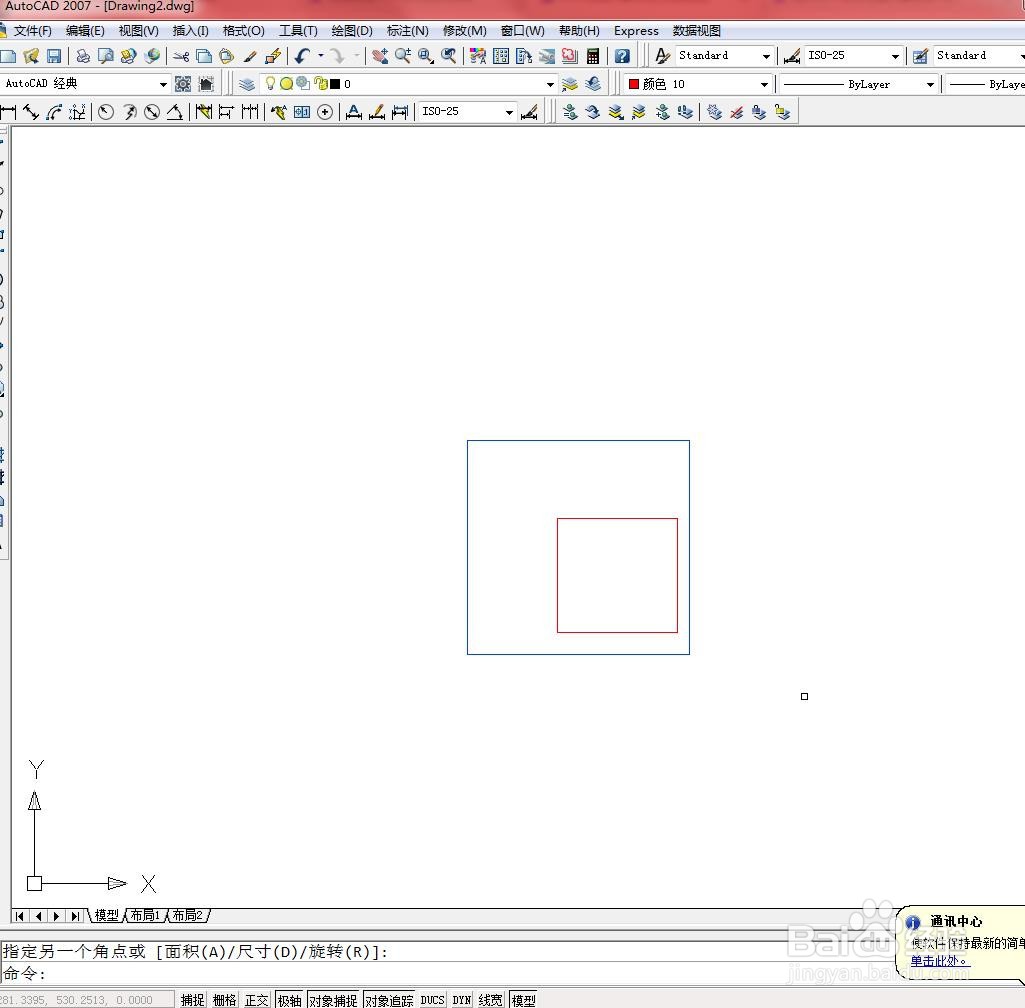
Task: Open the 编辑(E) menu
Action: pyautogui.click(x=85, y=31)
